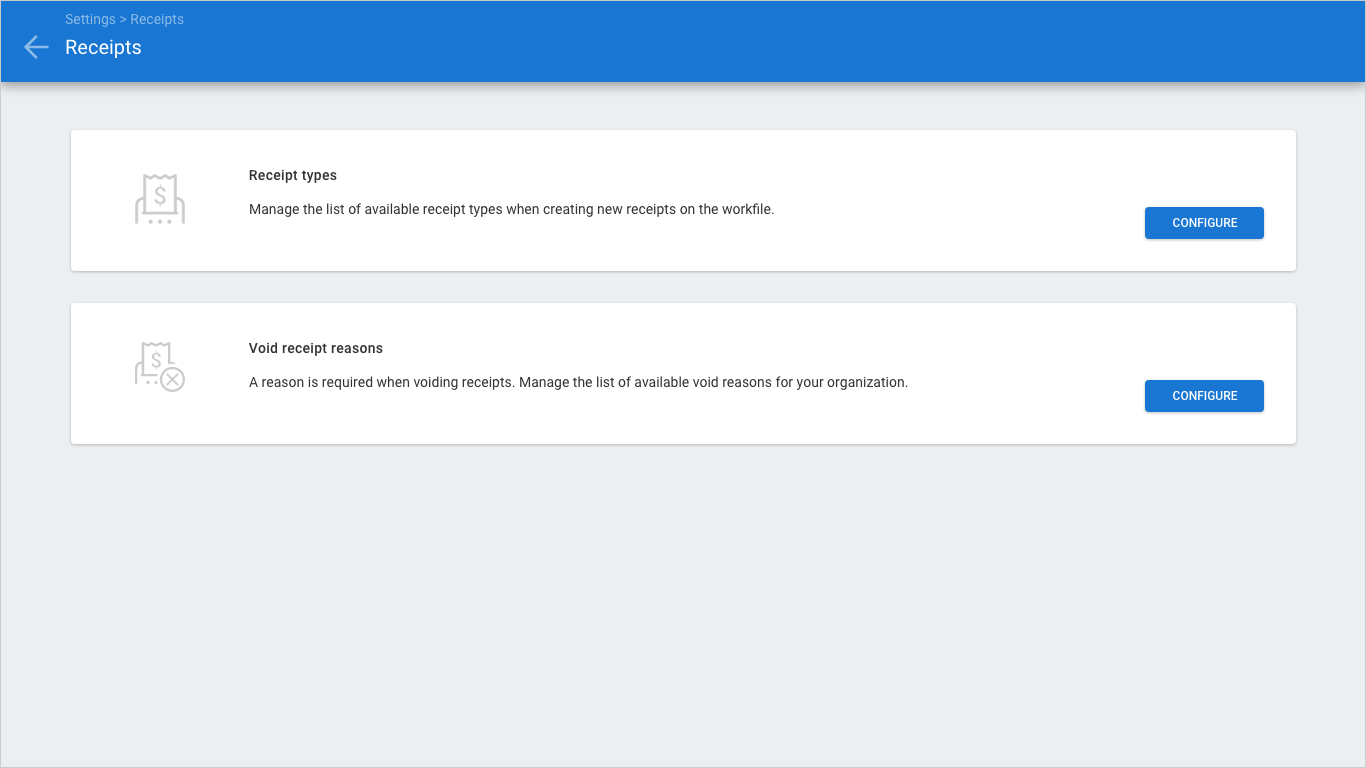Click Receipts in the breadcrumb trail
1366x768 pixels.
157,19
